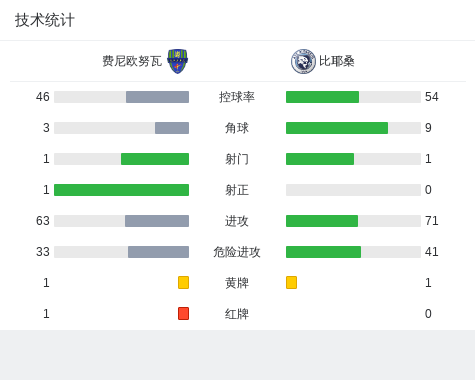The height and width of the screenshot is (380, 475).
Task: Click 费尼欧努瓦's green 射正 bar
Action: tap(121, 190)
